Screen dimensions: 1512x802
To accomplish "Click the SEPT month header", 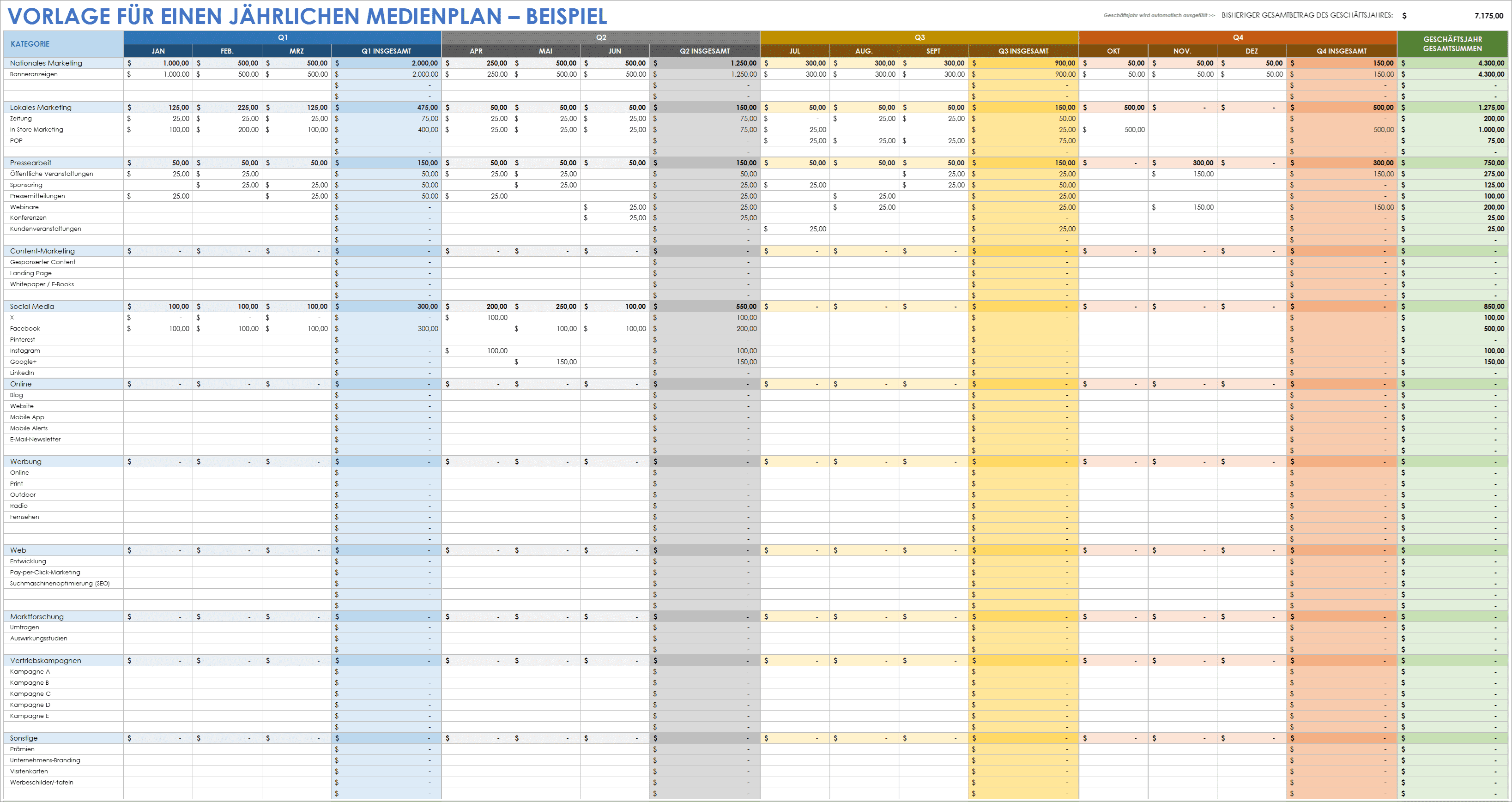I will [933, 51].
